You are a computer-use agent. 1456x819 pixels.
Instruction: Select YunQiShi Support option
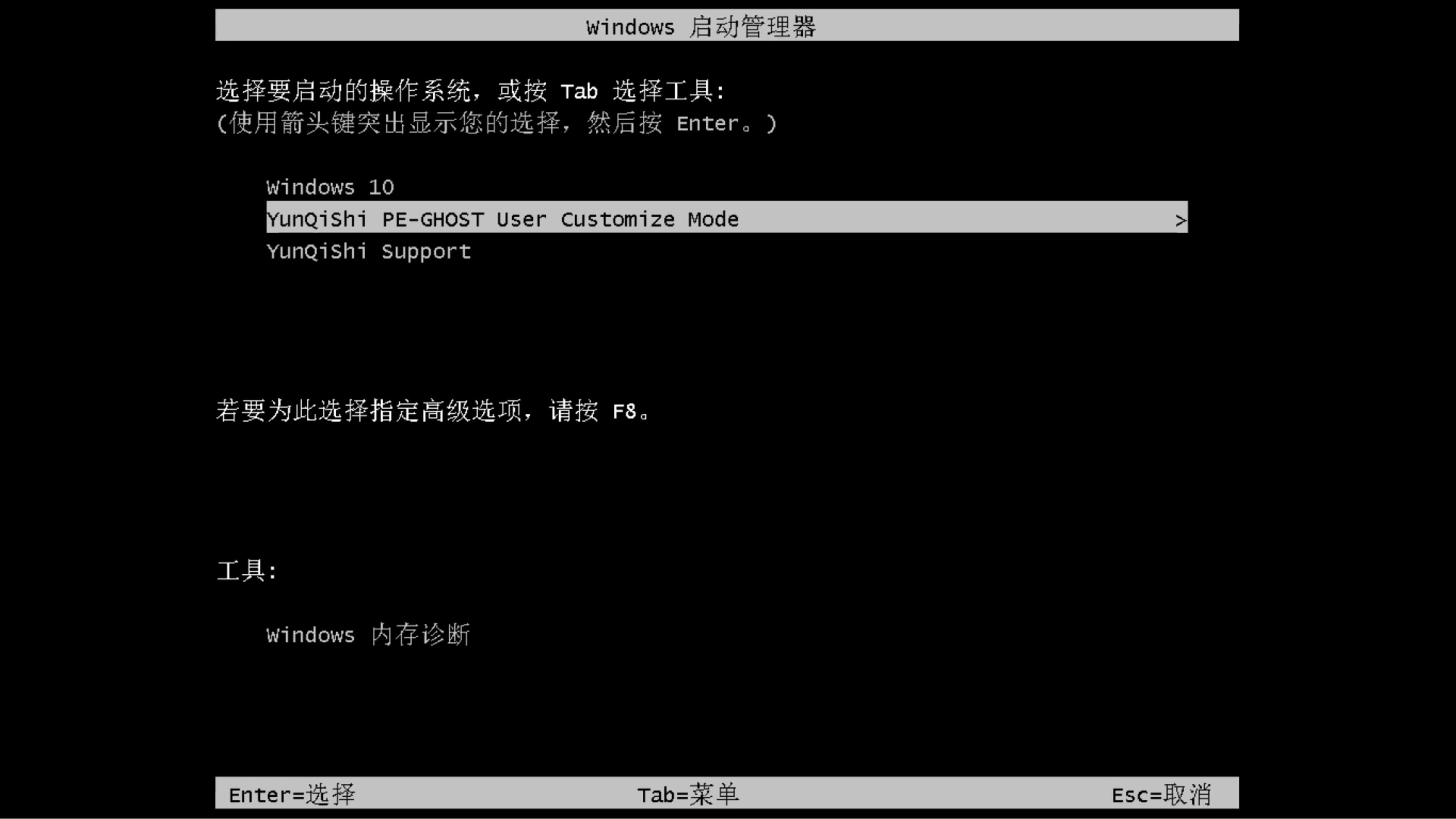coord(368,251)
